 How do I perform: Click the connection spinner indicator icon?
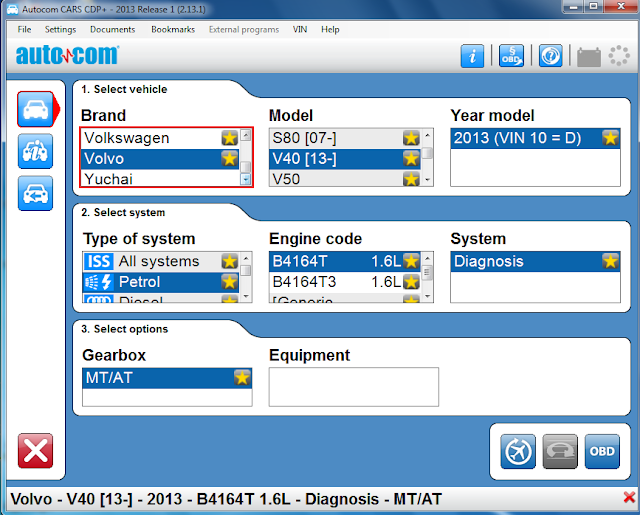tap(619, 55)
